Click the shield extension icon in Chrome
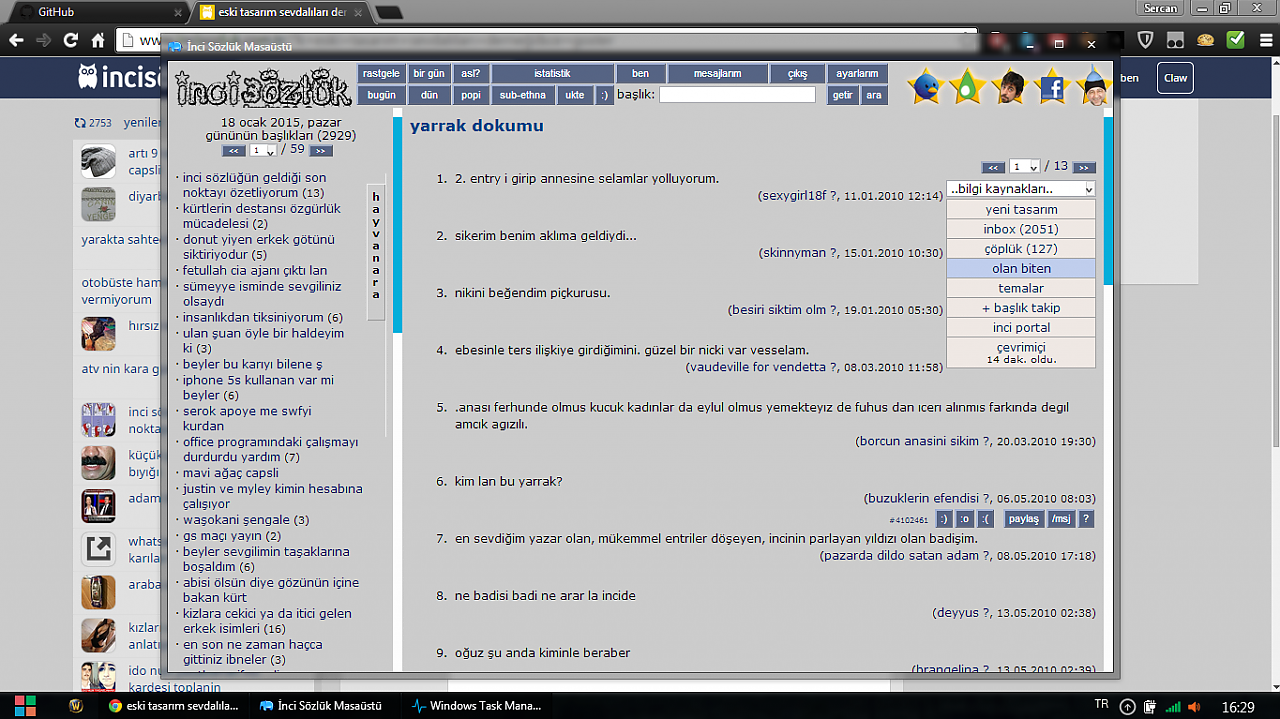Viewport: 1280px width, 719px height. pyautogui.click(x=1147, y=41)
